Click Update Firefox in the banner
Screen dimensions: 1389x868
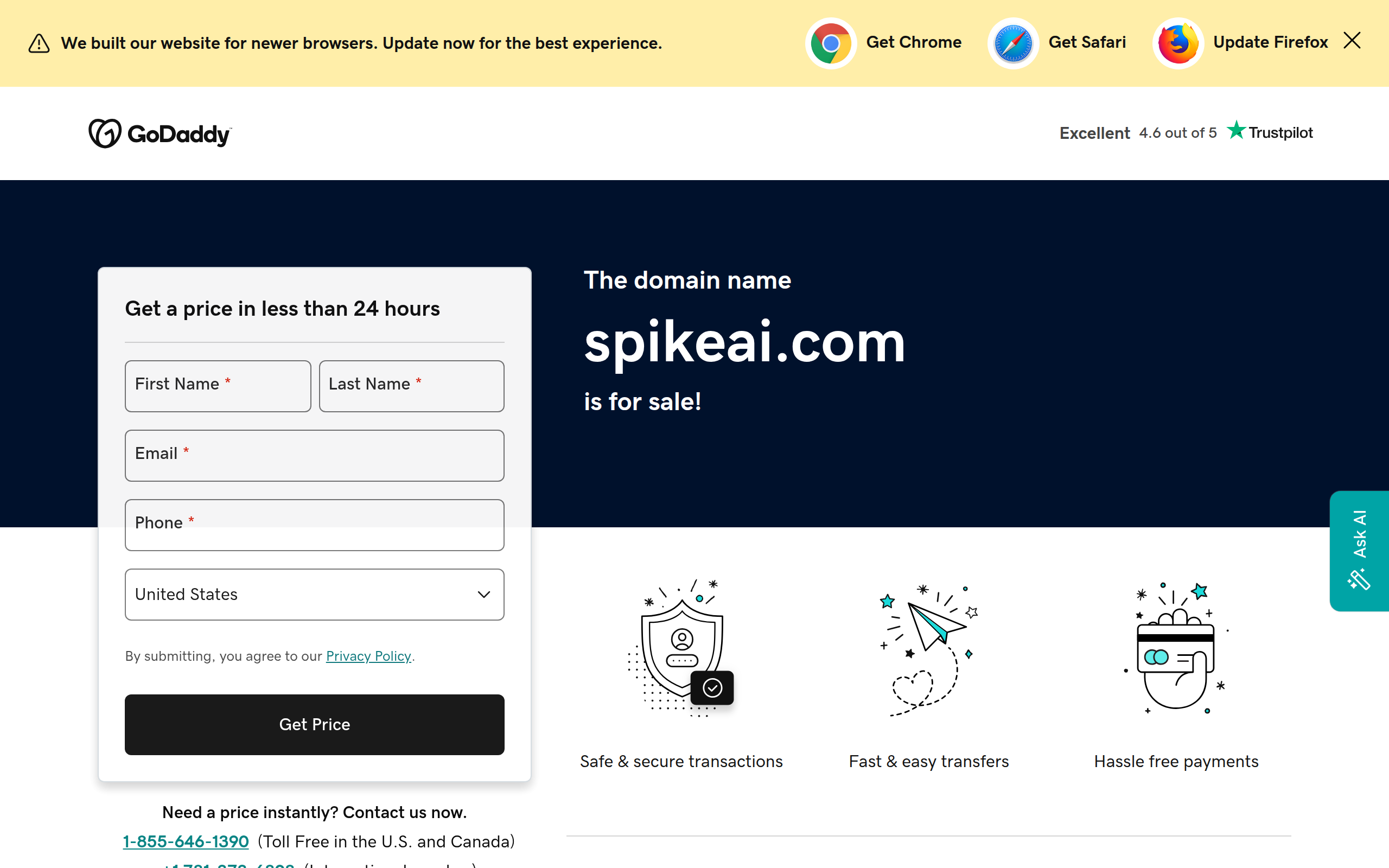[x=1270, y=42]
